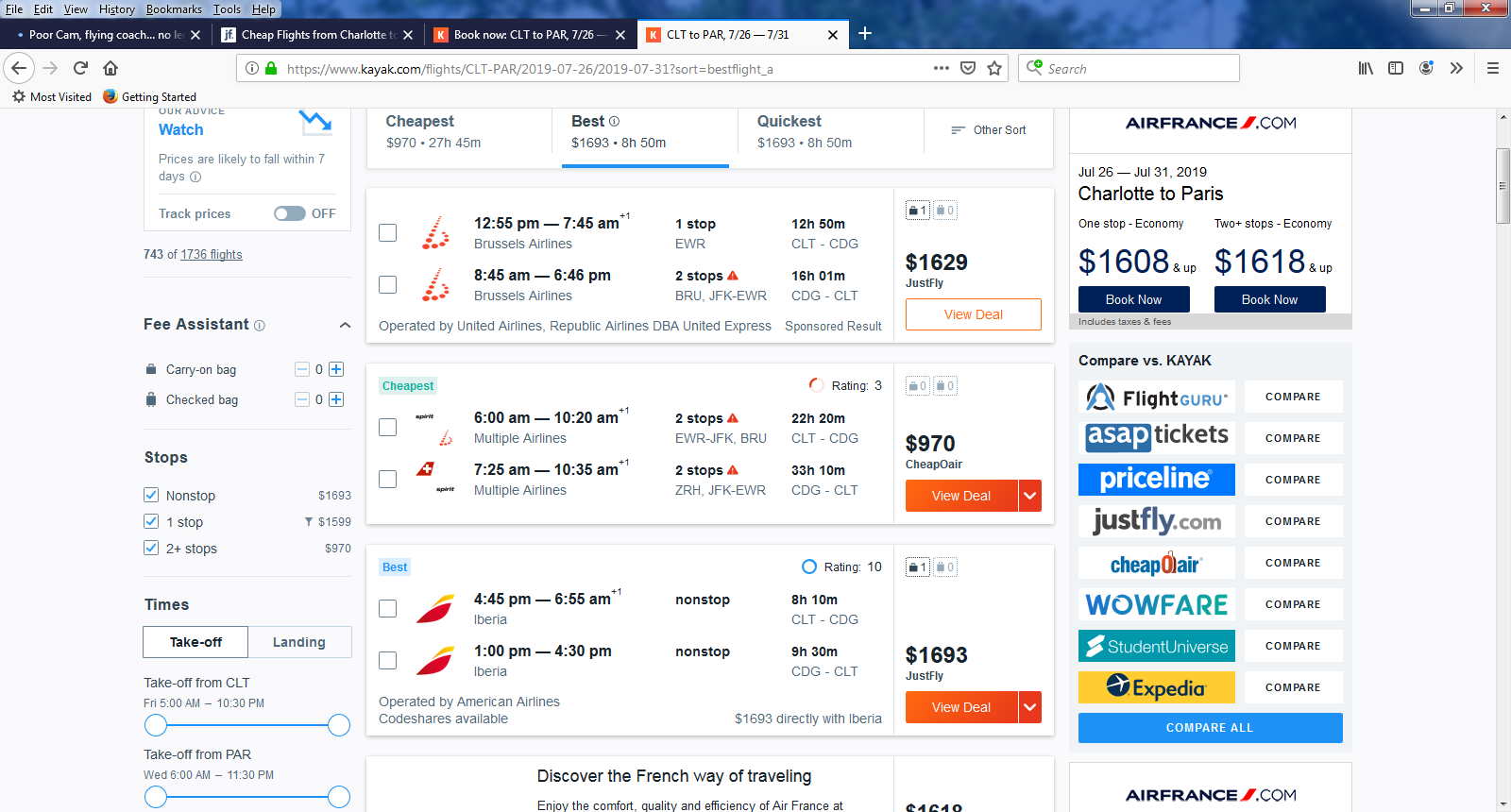Select the 1:00 pm Iberia return checkbox
Image resolution: width=1511 pixels, height=812 pixels.
coord(387,660)
